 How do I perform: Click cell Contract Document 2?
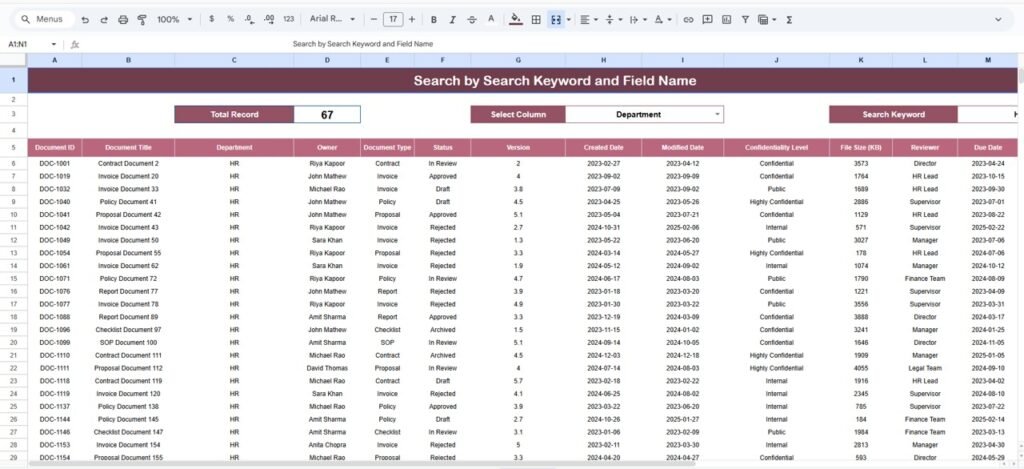(x=128, y=163)
